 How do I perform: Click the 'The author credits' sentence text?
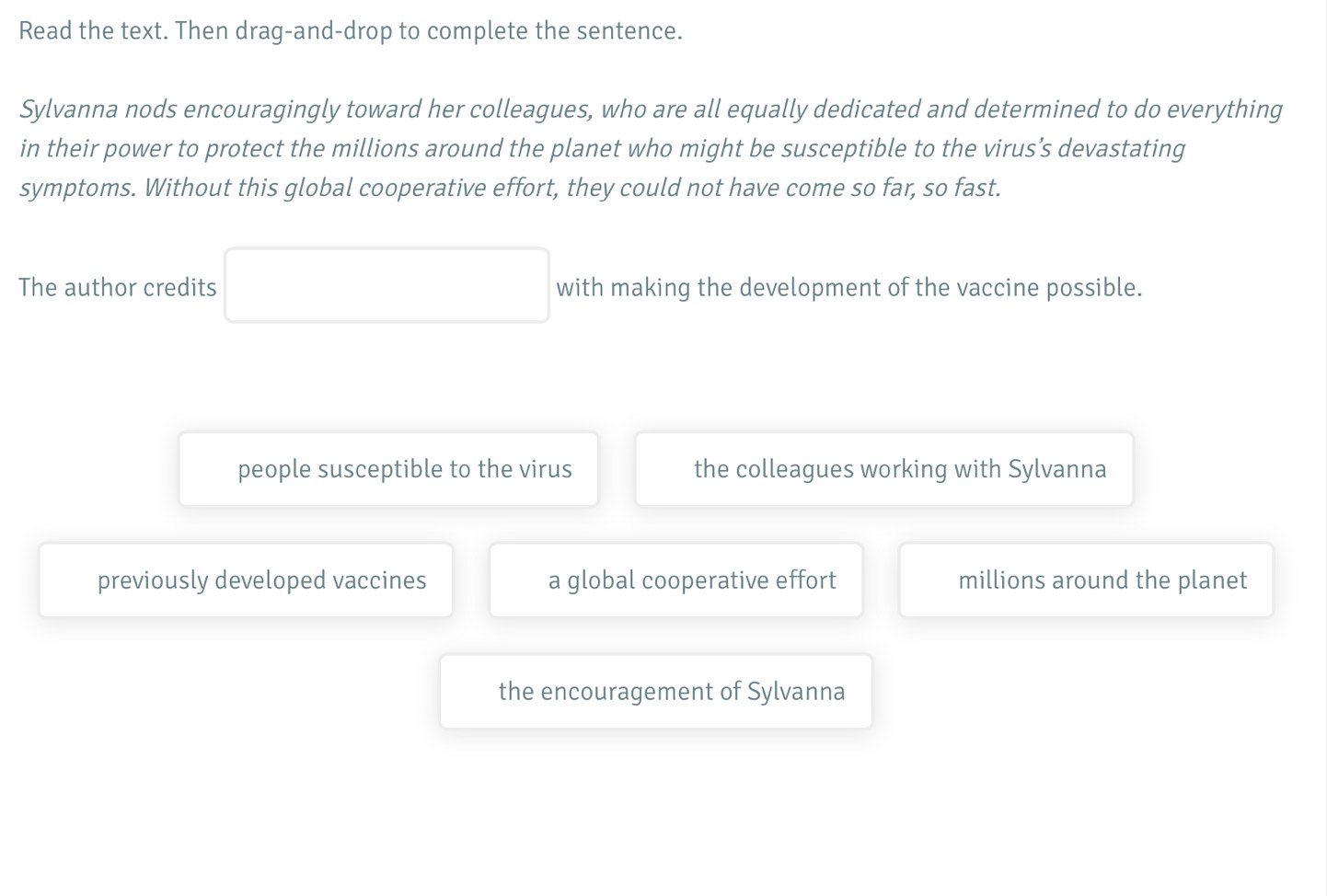(118, 288)
